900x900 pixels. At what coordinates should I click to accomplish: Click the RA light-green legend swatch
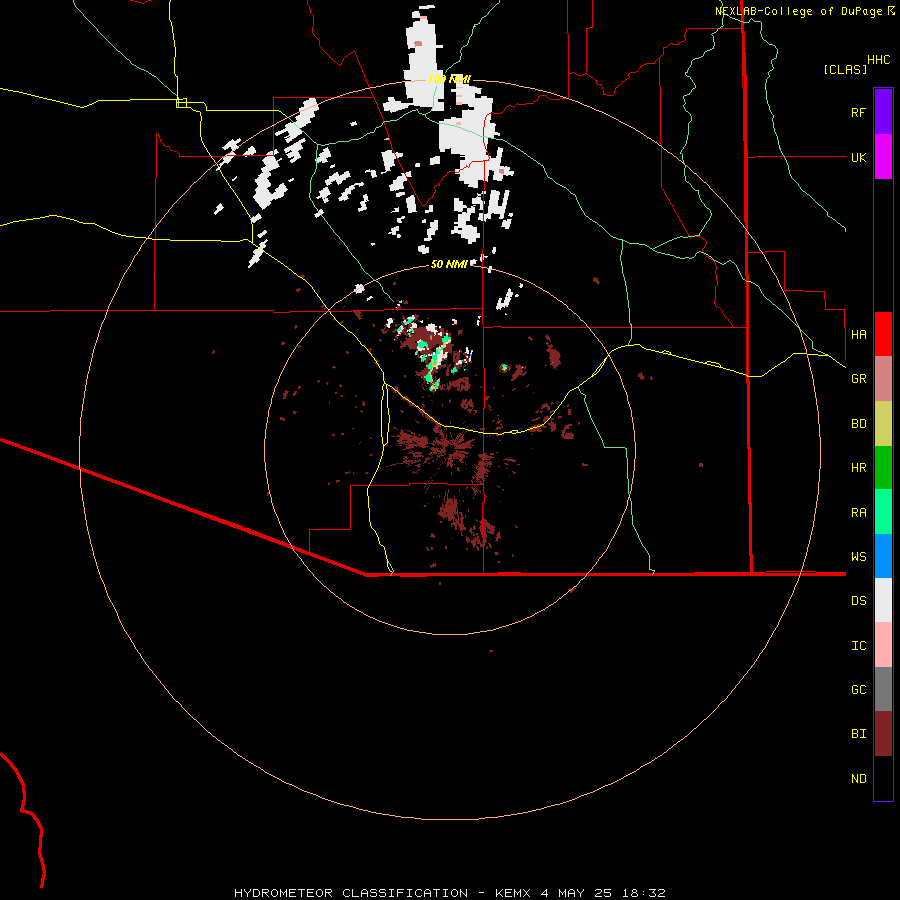(x=883, y=512)
